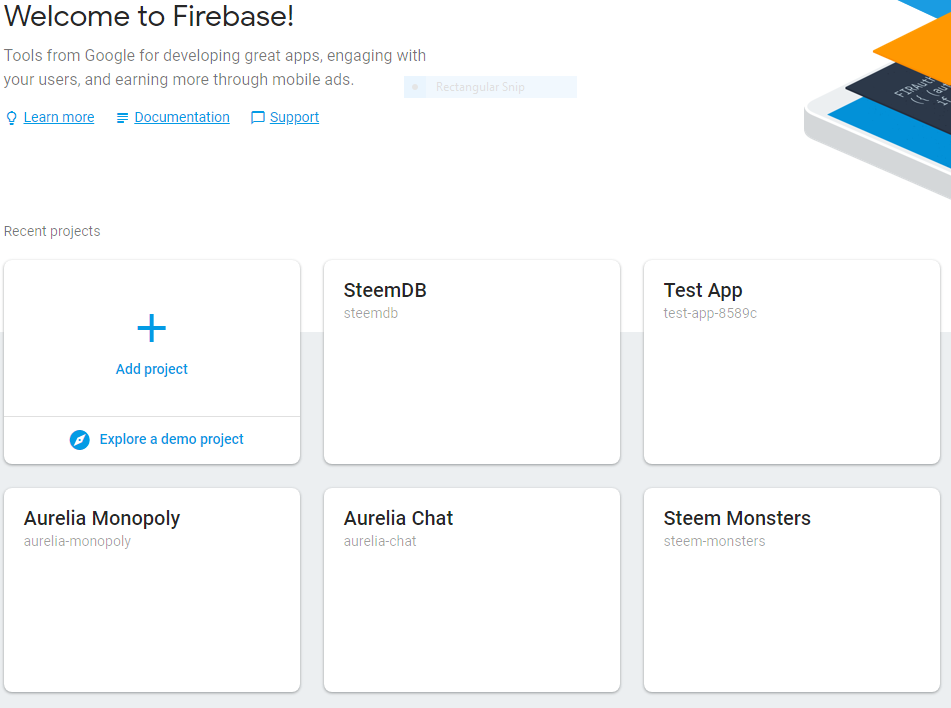Click the blue plus icon
This screenshot has width=951, height=708.
click(152, 328)
